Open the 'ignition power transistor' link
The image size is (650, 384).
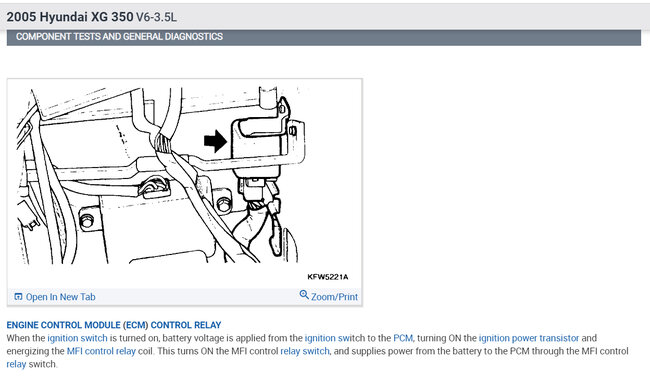(529, 338)
